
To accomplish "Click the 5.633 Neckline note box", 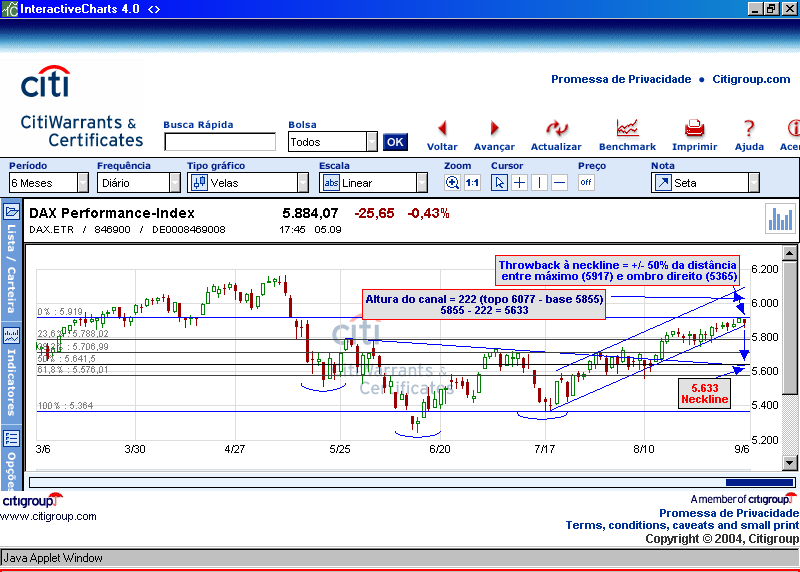I will coord(704,393).
